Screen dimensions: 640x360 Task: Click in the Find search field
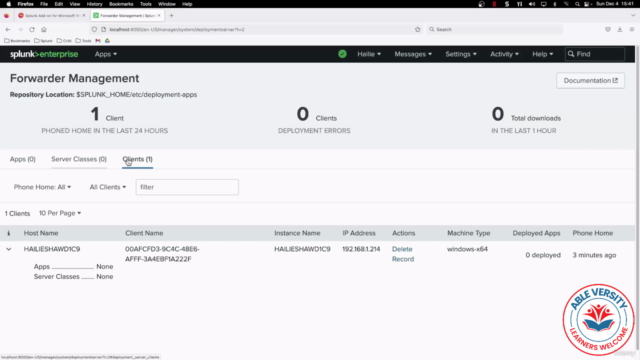pos(595,54)
